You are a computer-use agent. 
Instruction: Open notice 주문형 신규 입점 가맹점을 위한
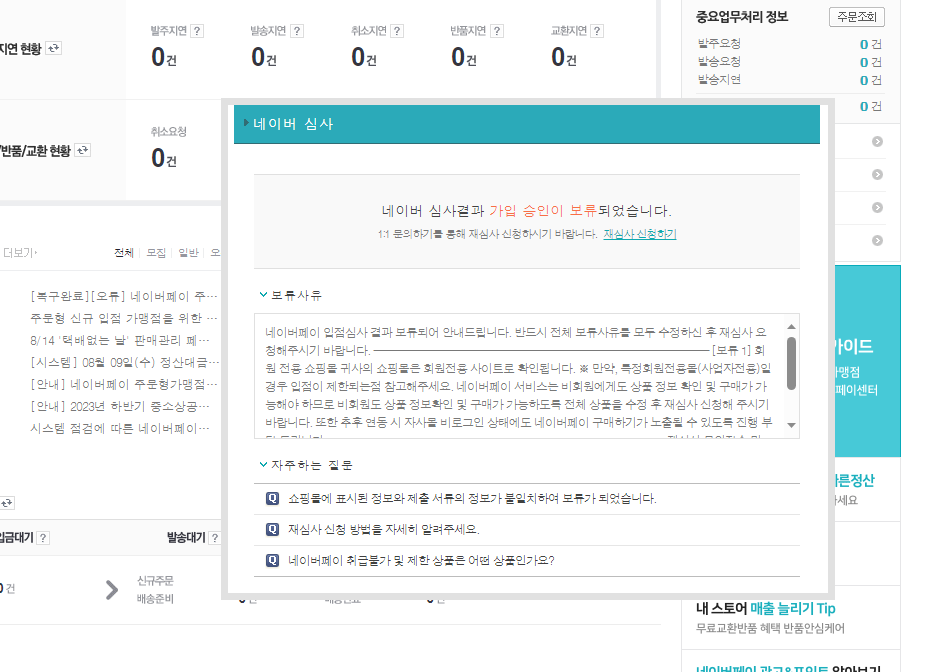[124, 318]
